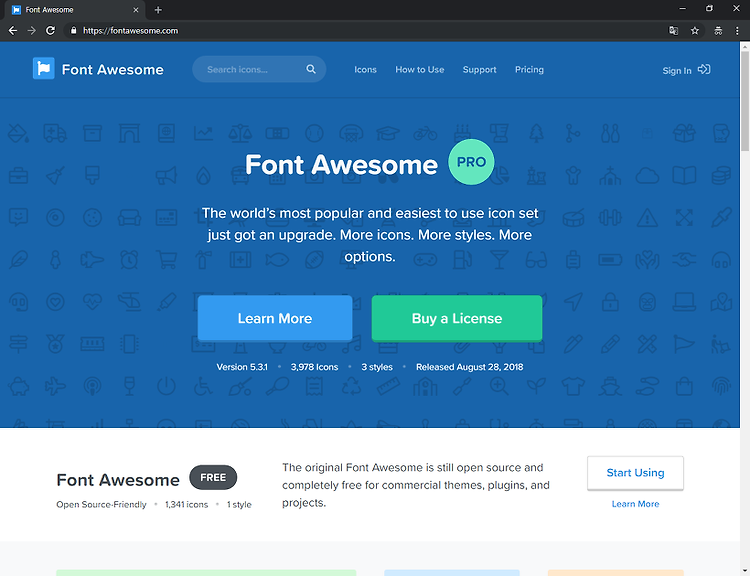Click the background padlock icon
The height and width of the screenshot is (576, 750).
tap(610, 302)
